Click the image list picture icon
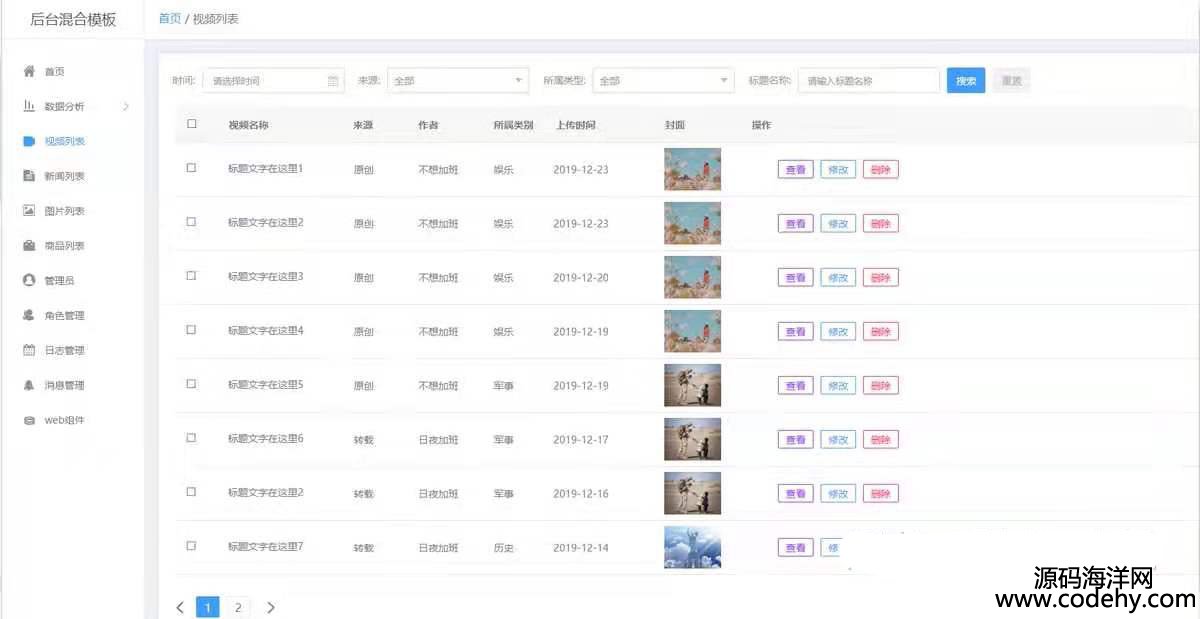The height and width of the screenshot is (619, 1200). [x=29, y=211]
